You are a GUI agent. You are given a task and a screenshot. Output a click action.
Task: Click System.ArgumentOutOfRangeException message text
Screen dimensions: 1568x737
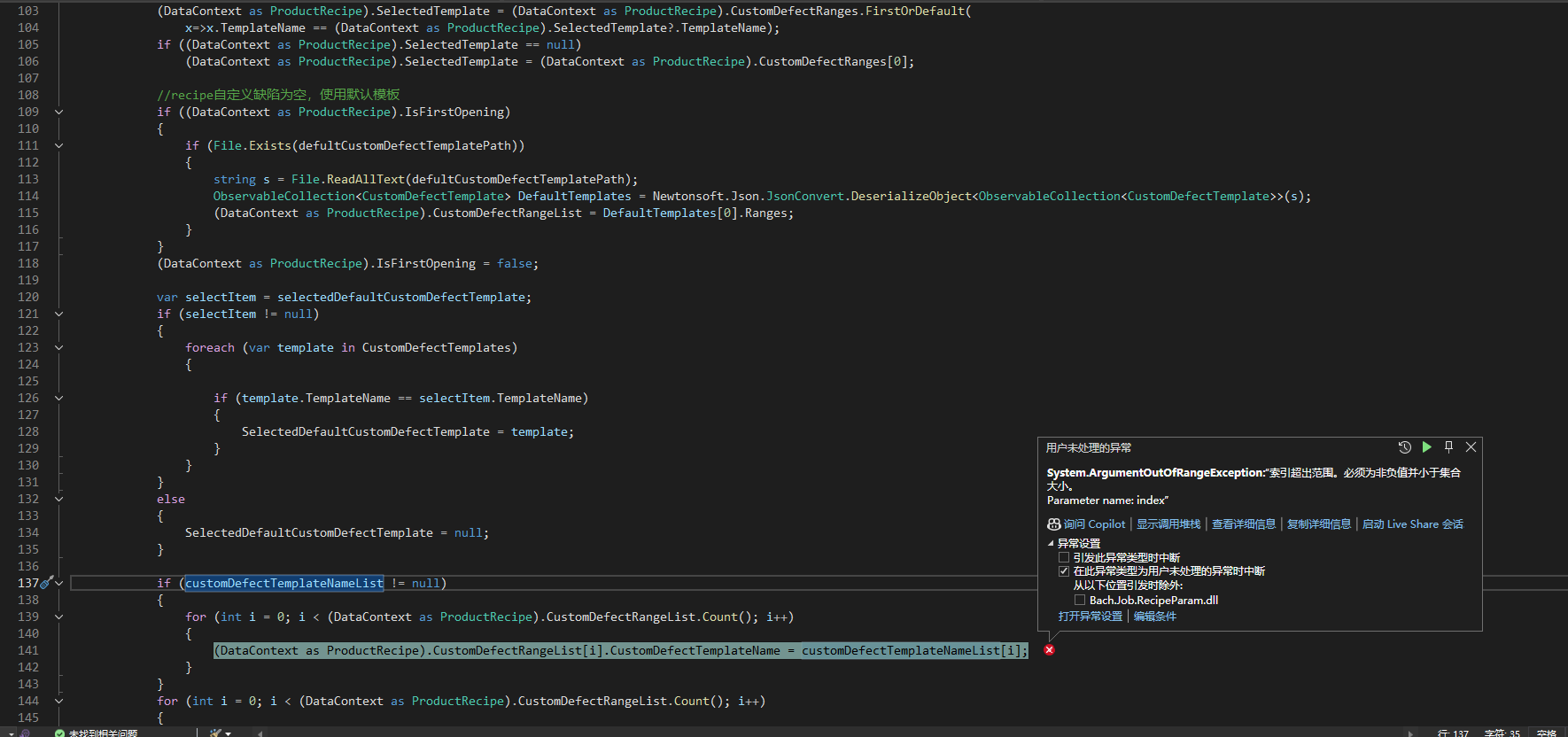(x=1254, y=479)
